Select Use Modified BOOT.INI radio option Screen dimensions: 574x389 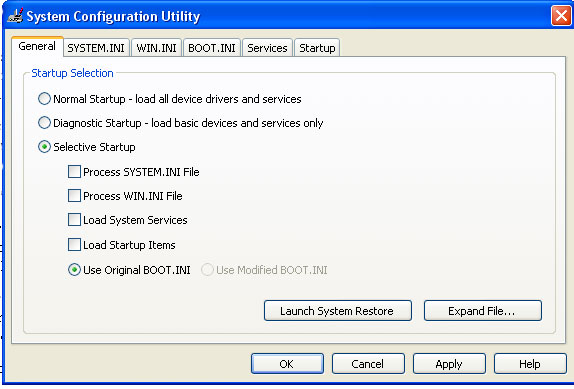(x=207, y=270)
